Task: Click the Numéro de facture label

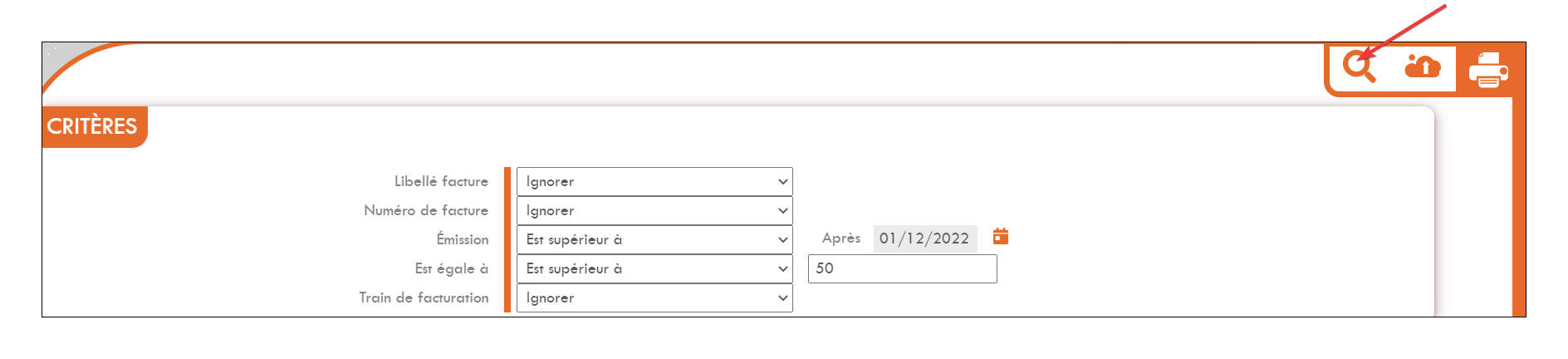Action: point(426,210)
